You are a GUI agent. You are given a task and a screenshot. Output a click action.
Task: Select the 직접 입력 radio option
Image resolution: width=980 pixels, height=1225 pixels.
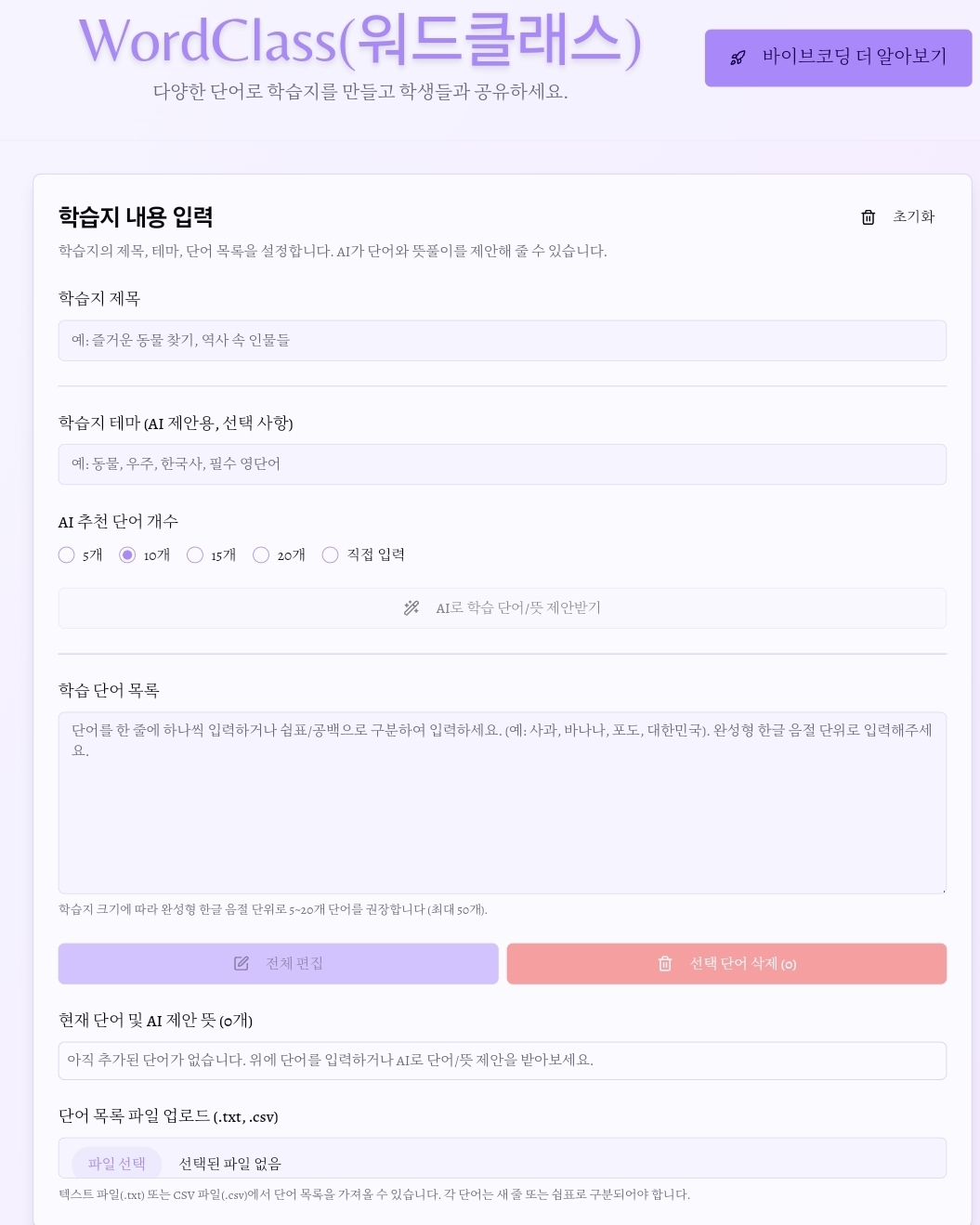tap(330, 555)
